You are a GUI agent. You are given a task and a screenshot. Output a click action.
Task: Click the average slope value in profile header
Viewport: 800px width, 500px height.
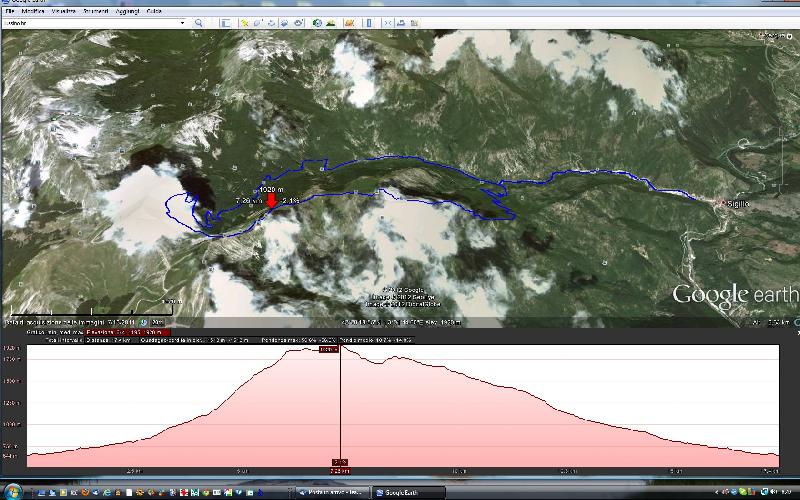tap(376, 340)
